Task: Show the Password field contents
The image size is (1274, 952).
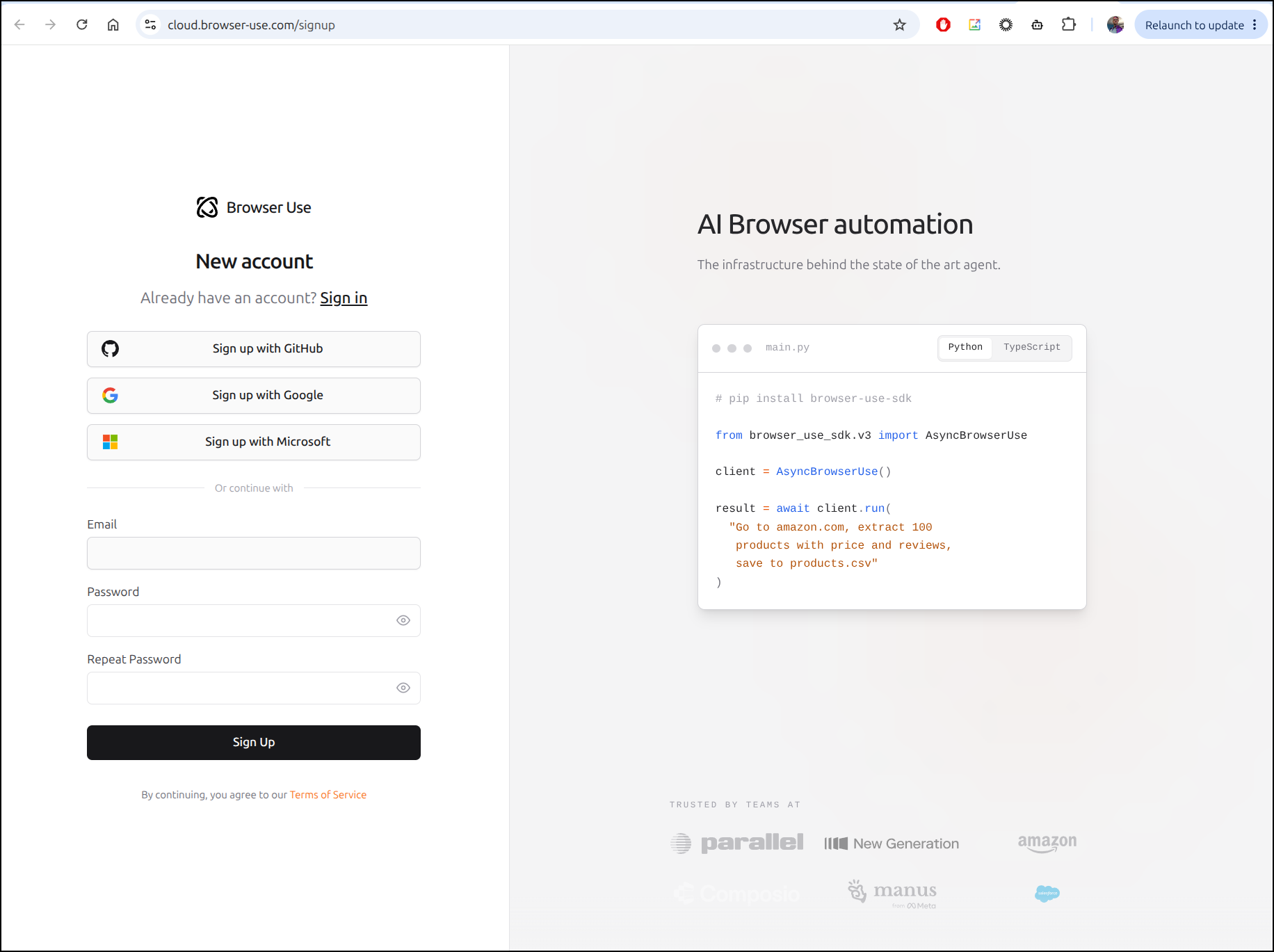Action: (403, 620)
